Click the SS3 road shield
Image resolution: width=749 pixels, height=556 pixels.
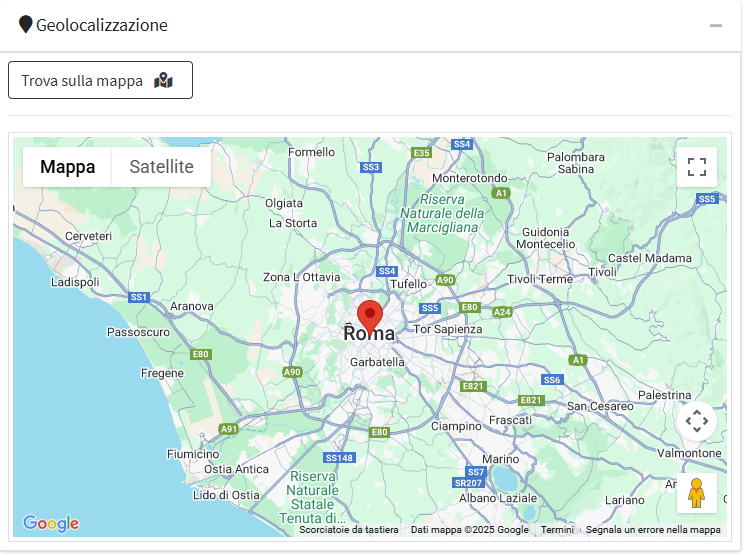click(x=371, y=167)
